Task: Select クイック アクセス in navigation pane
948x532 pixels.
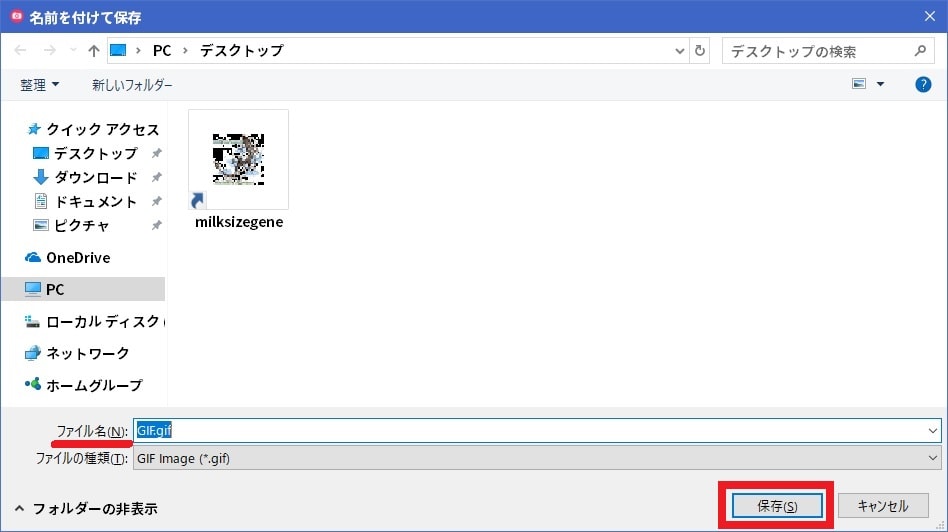Action: pos(94,129)
